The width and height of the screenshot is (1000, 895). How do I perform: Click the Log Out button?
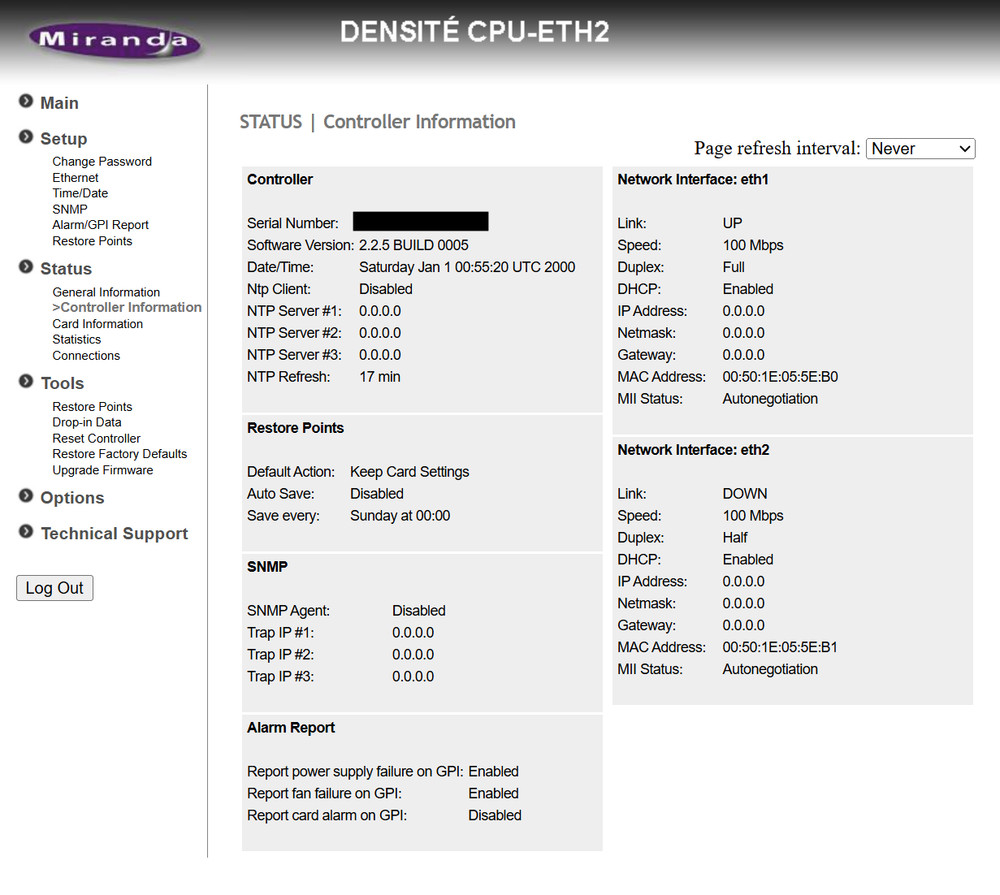[x=54, y=588]
